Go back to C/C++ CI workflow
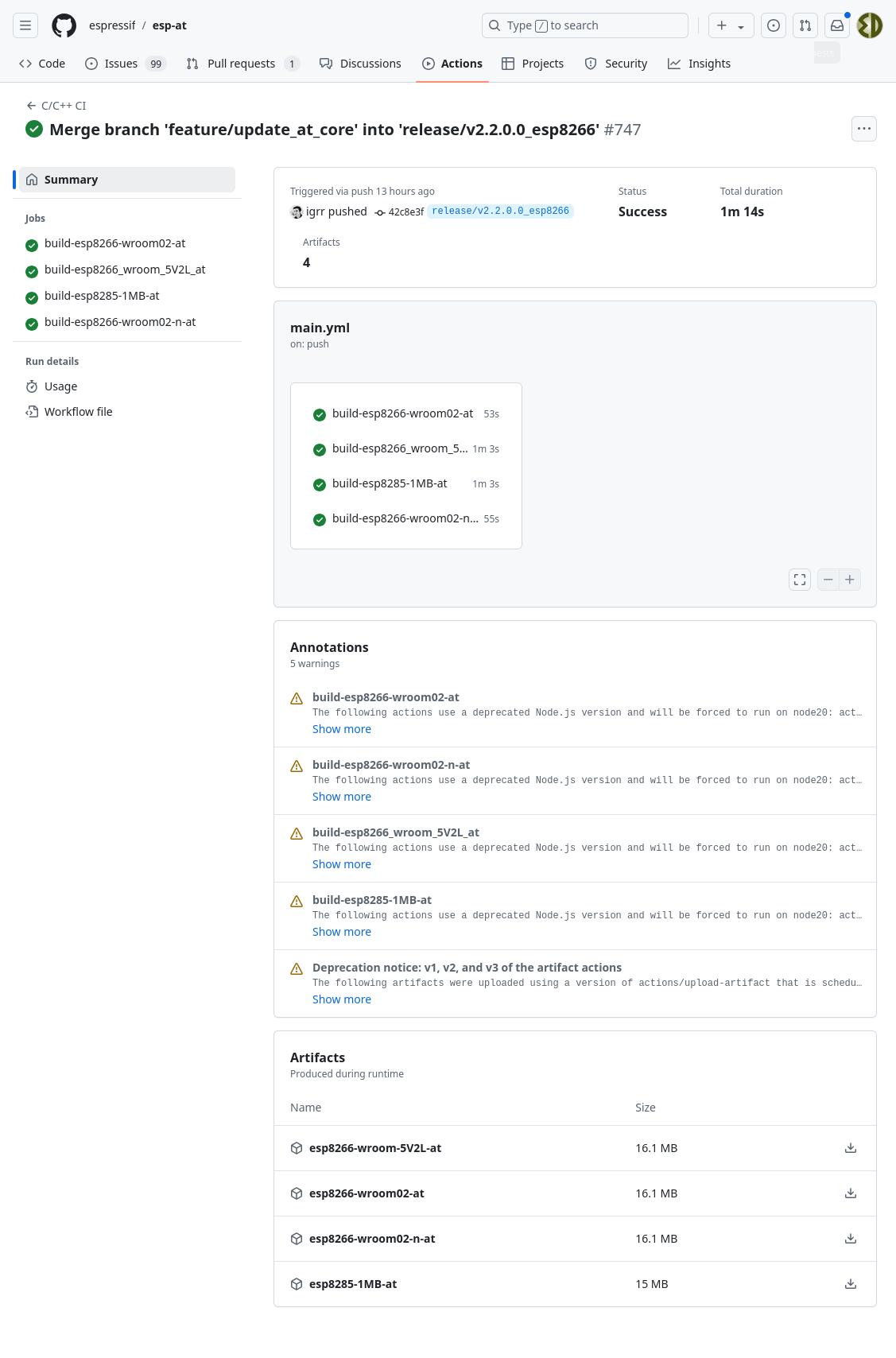Image resolution: width=896 pixels, height=1358 pixels. click(x=56, y=106)
